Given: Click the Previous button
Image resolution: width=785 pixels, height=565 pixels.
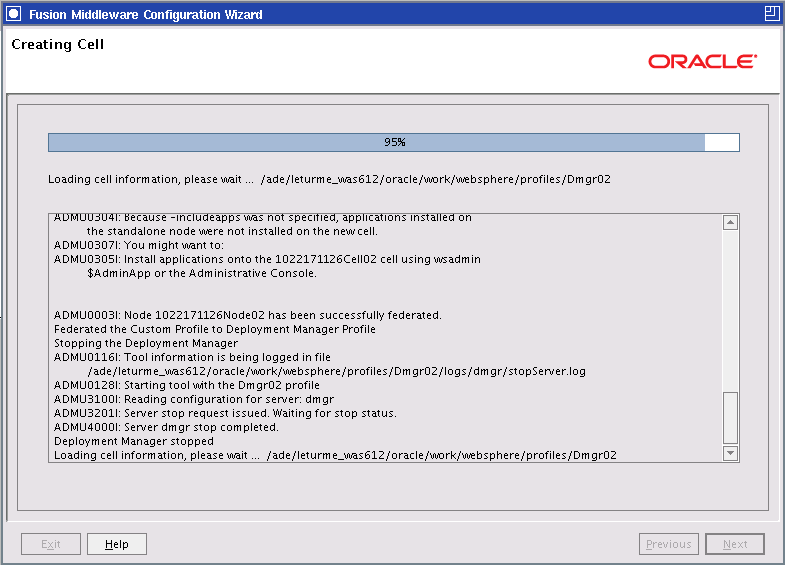Looking at the screenshot, I should pyautogui.click(x=668, y=544).
